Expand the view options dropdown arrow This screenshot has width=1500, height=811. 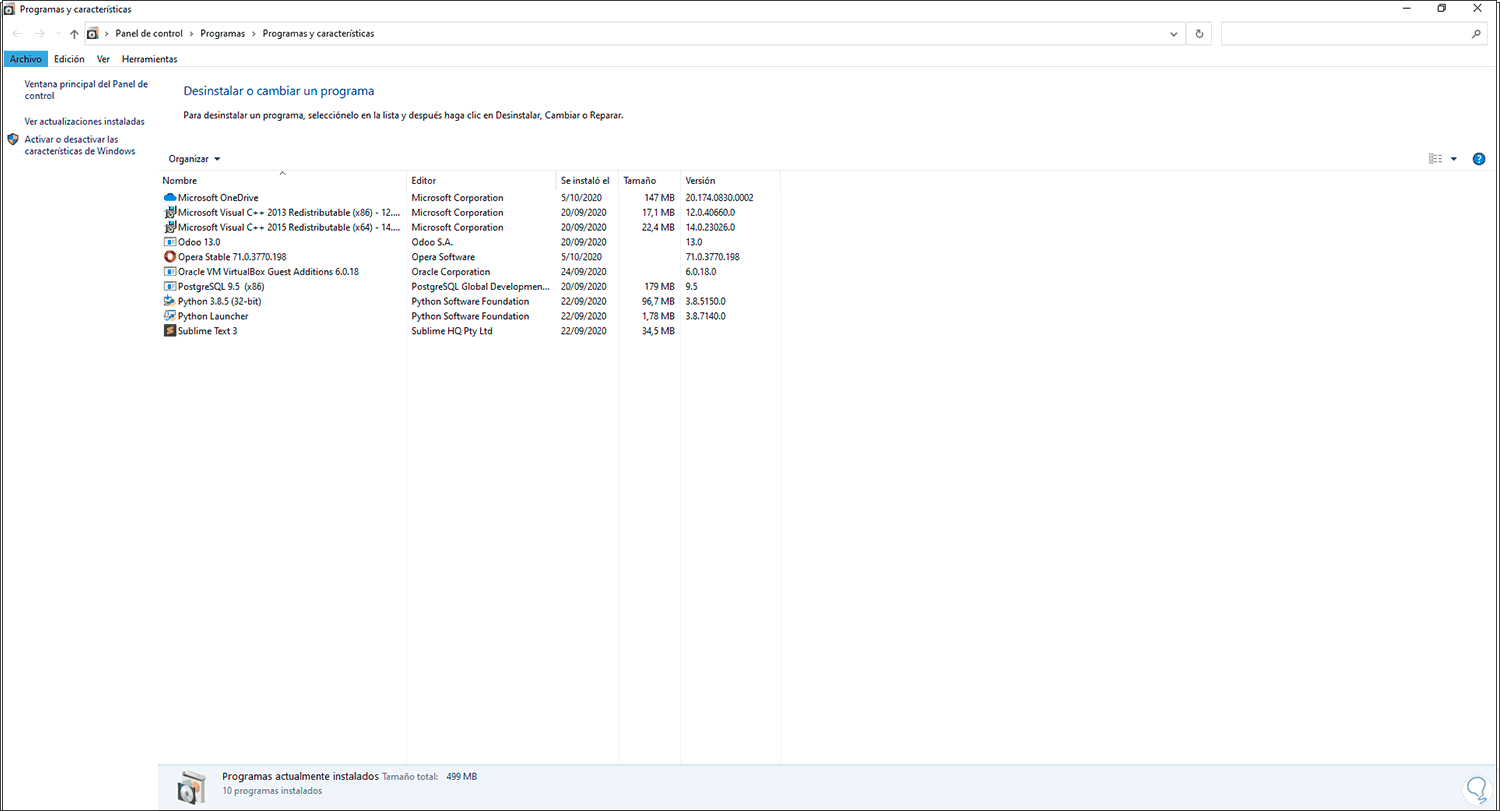coord(1454,159)
